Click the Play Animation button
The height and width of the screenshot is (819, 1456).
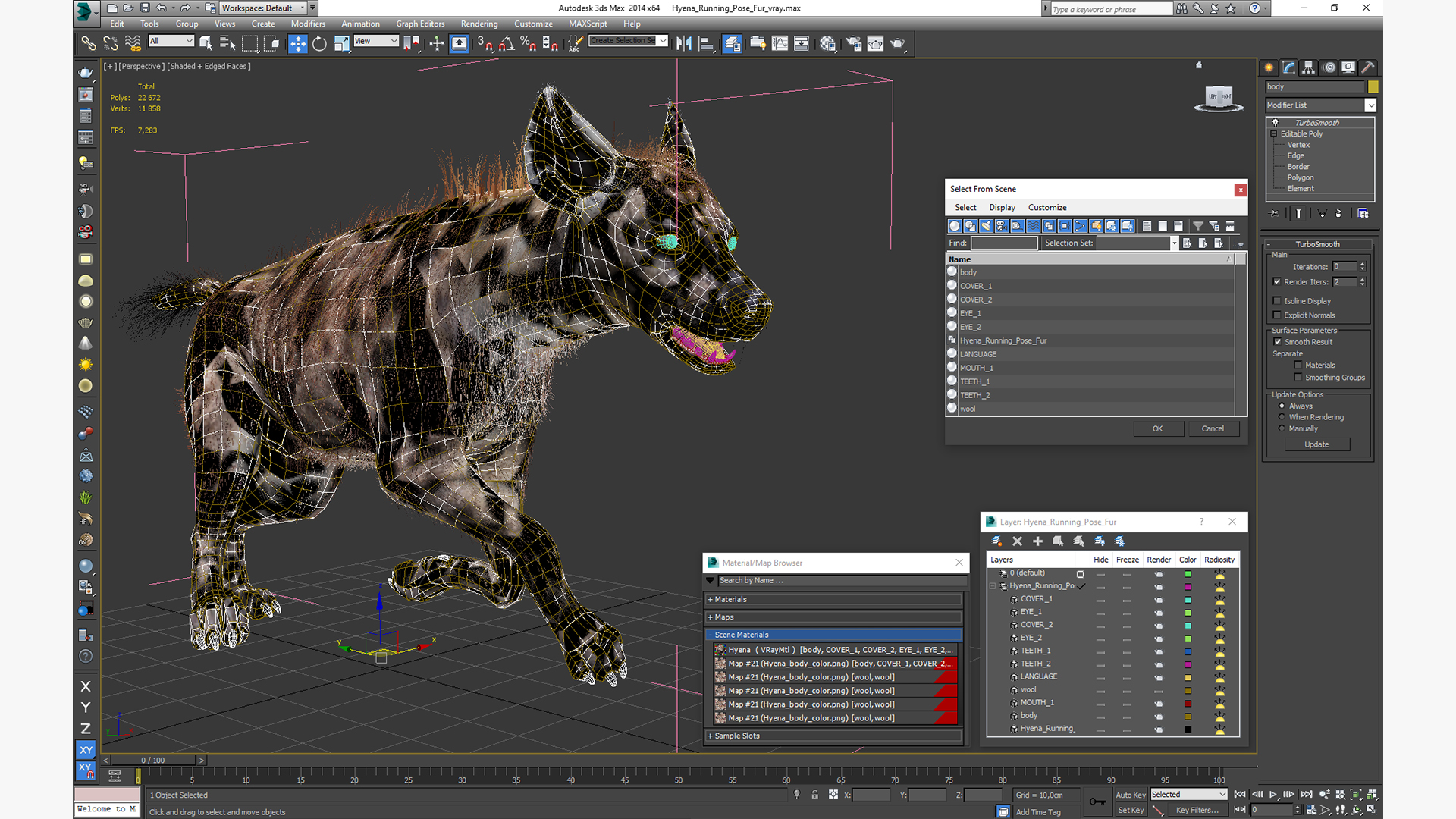[x=1273, y=795]
